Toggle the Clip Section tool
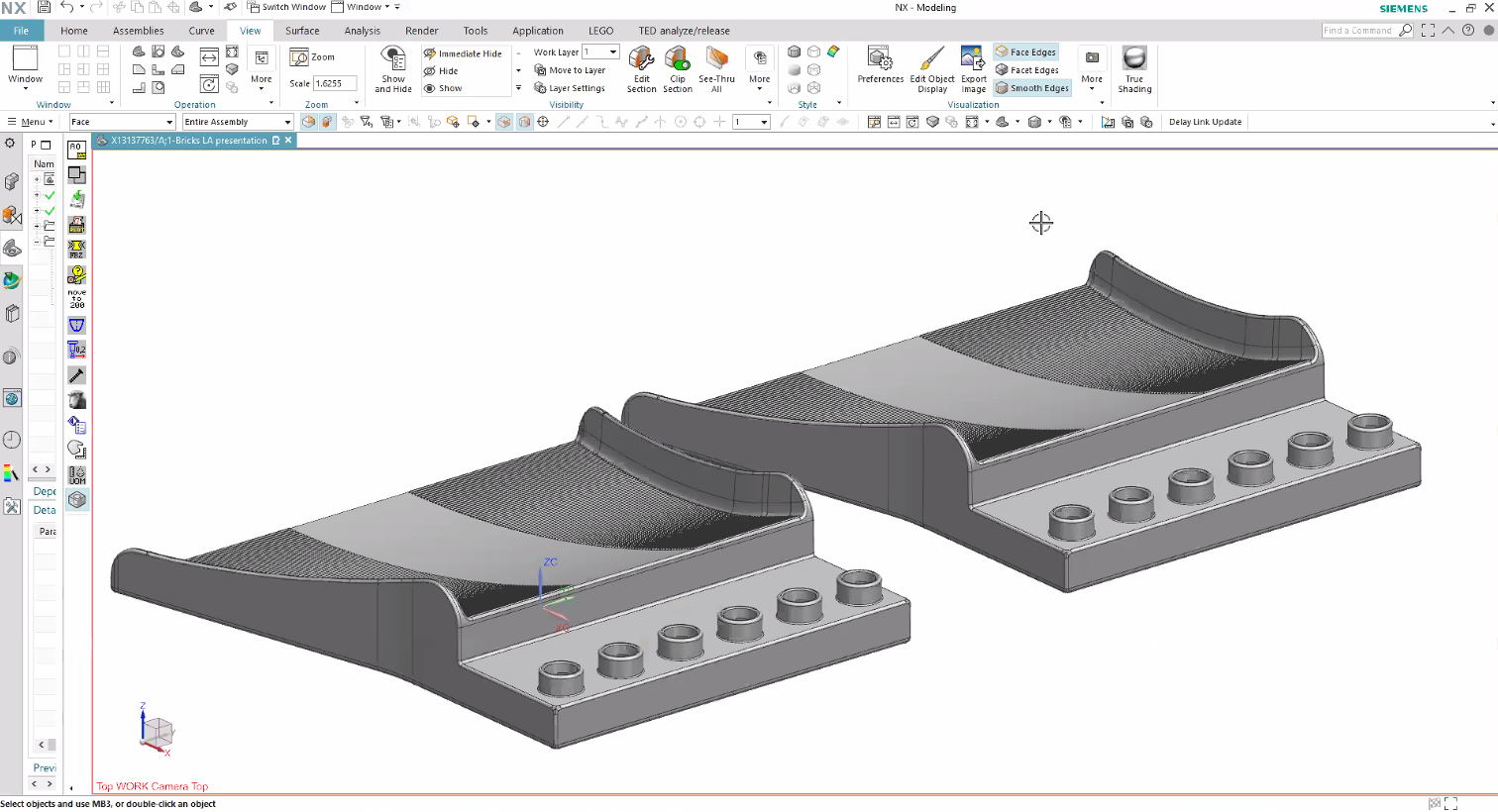This screenshot has height=812, width=1498. [678, 69]
